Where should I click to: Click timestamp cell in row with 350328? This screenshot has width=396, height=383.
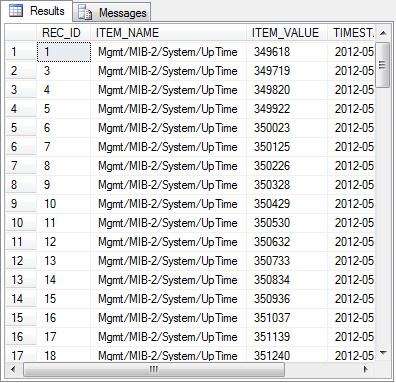tap(351, 185)
